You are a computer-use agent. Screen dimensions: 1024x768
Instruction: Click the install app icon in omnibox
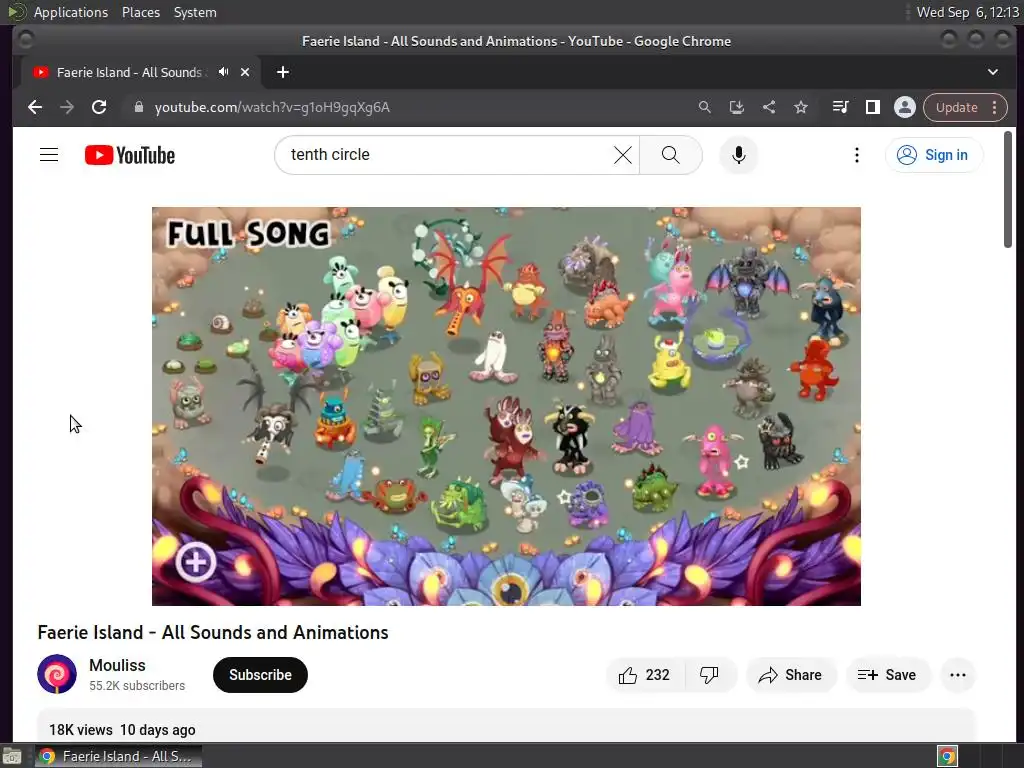coord(737,107)
